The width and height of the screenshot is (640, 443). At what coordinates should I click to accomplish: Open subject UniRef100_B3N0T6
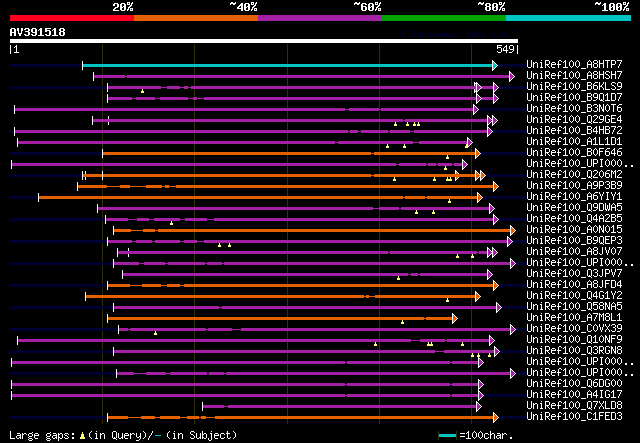[574, 109]
